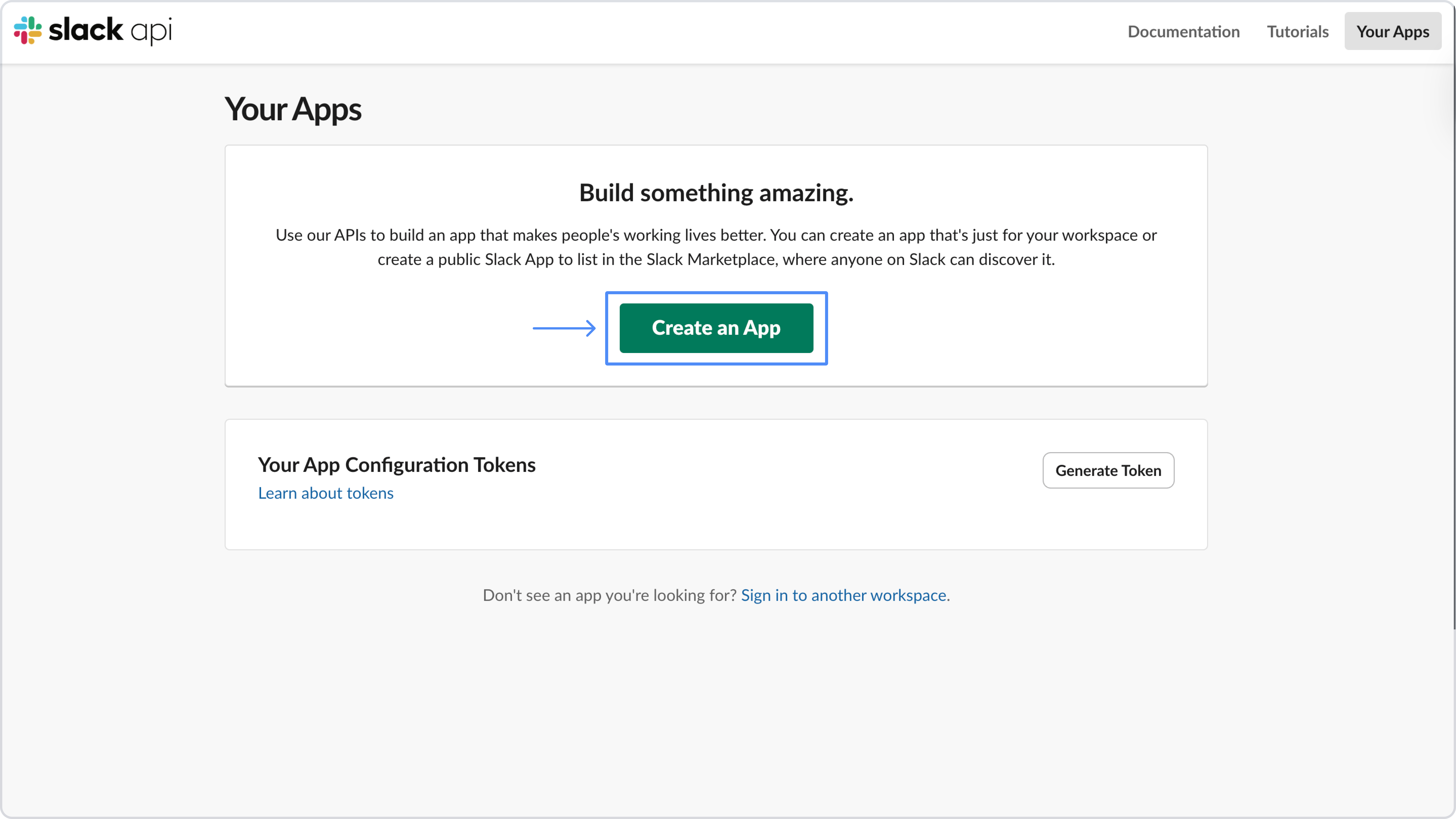Image resolution: width=1456 pixels, height=819 pixels.
Task: Click the Slack logo in the top-left corner
Action: pyautogui.click(x=27, y=31)
